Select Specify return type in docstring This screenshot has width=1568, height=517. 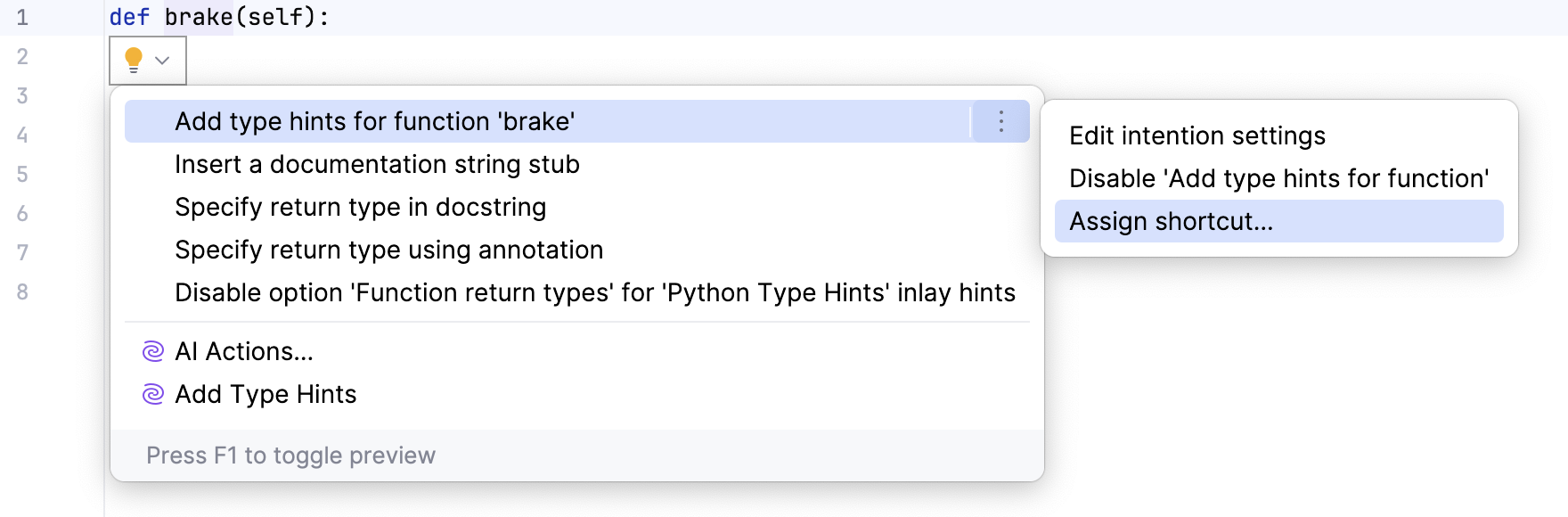tap(360, 207)
